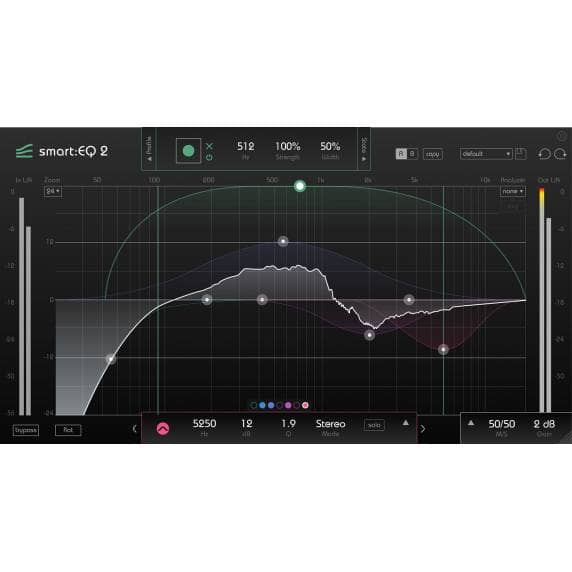Screen dimensions: 572x572
Task: Click the 50% Width value
Action: [330, 147]
